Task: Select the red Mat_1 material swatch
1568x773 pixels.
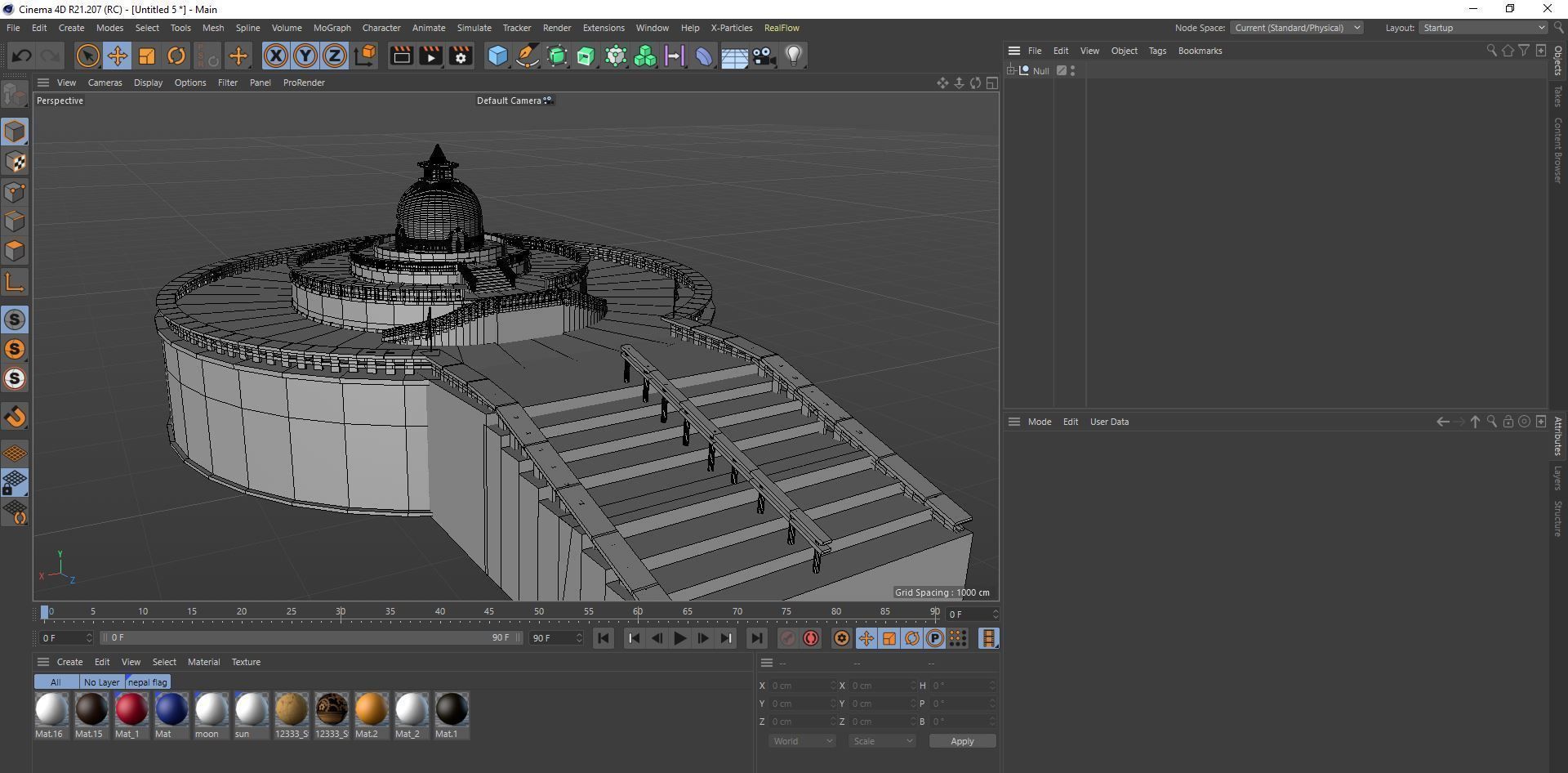Action: (131, 710)
